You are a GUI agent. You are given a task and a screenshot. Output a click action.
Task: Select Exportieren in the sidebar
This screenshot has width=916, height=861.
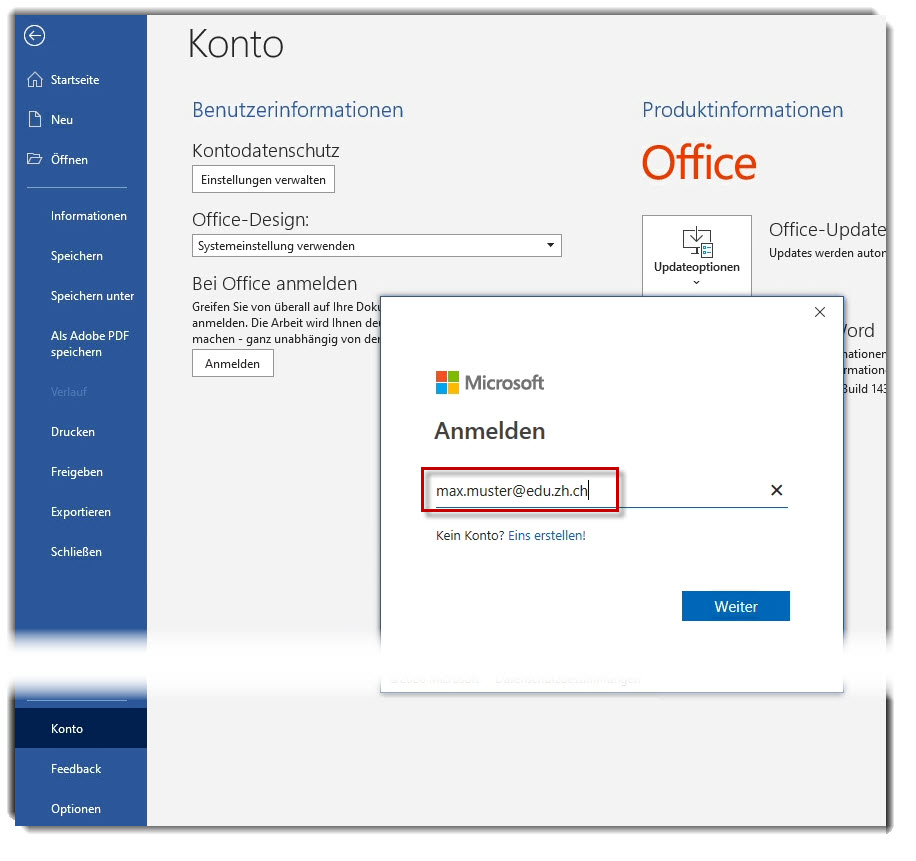tap(81, 512)
